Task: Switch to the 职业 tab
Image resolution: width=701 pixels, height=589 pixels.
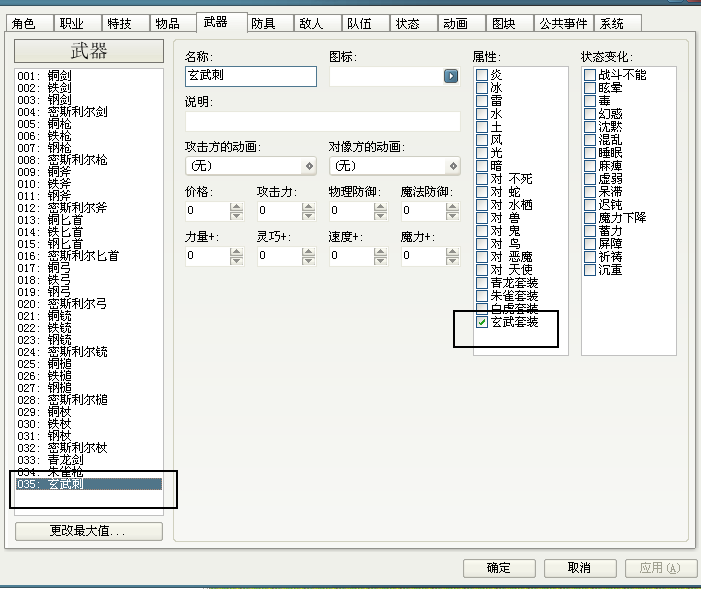Action: click(x=77, y=23)
